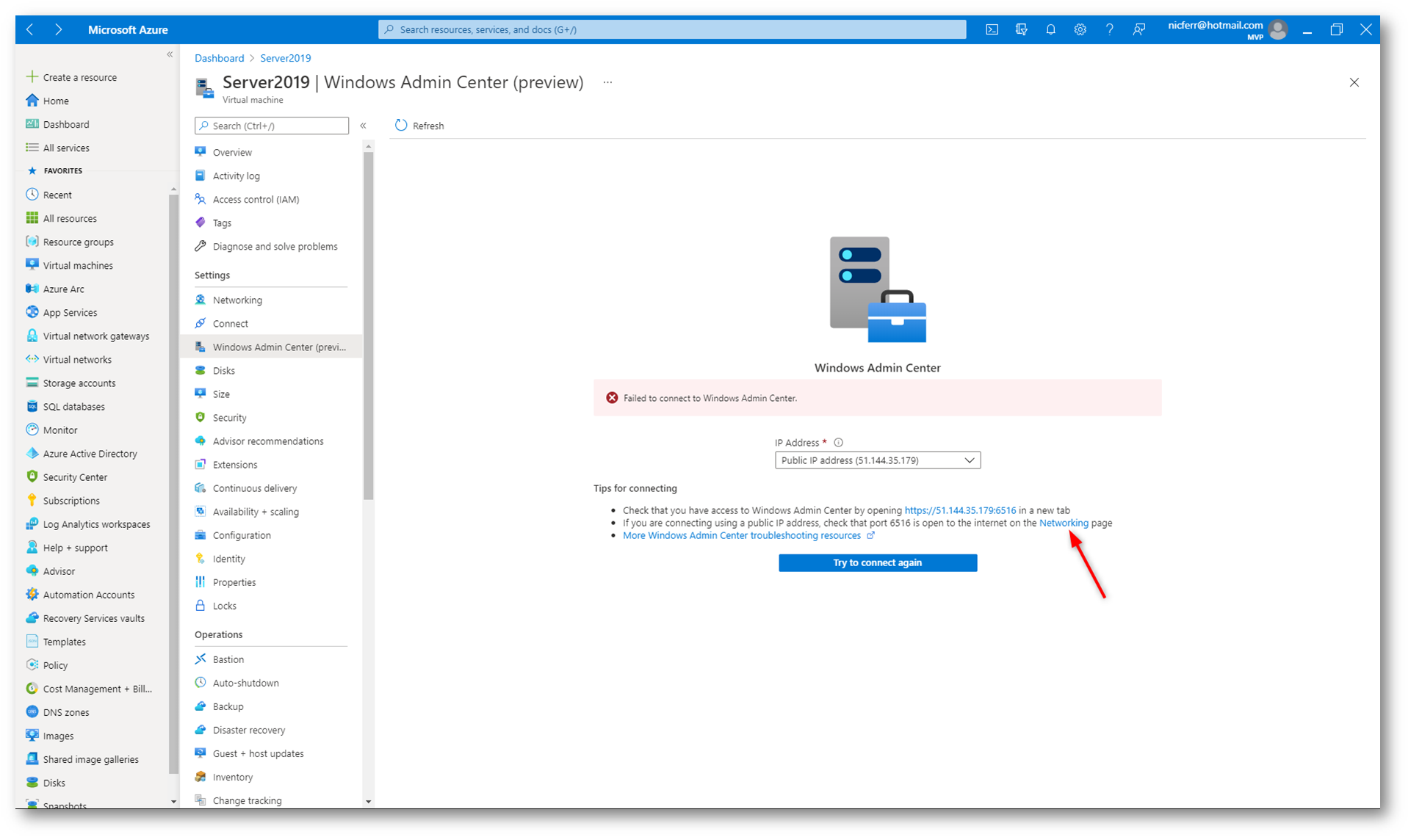Open Azure Arc favorite

(55, 289)
